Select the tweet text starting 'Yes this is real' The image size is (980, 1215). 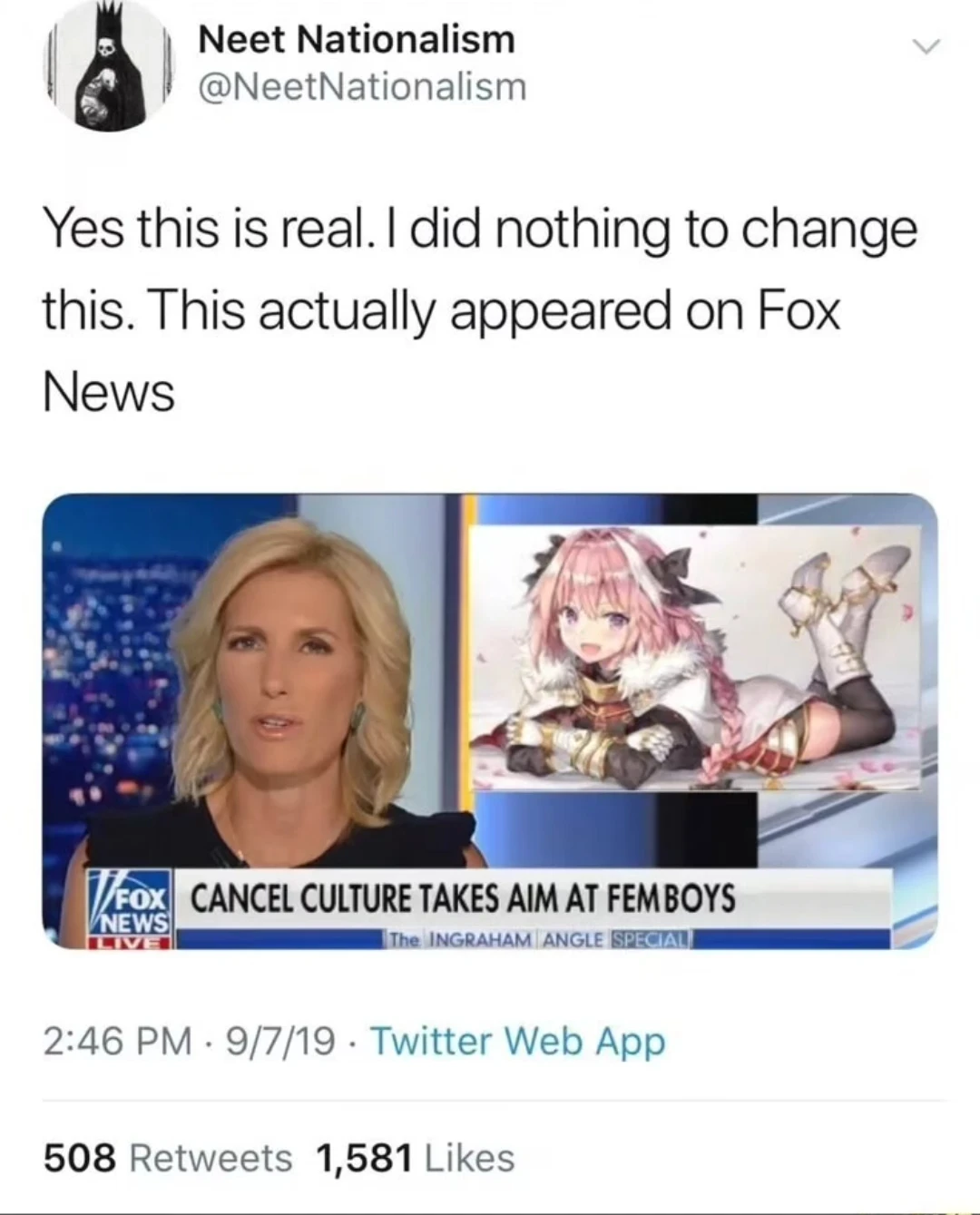pyautogui.click(x=481, y=311)
